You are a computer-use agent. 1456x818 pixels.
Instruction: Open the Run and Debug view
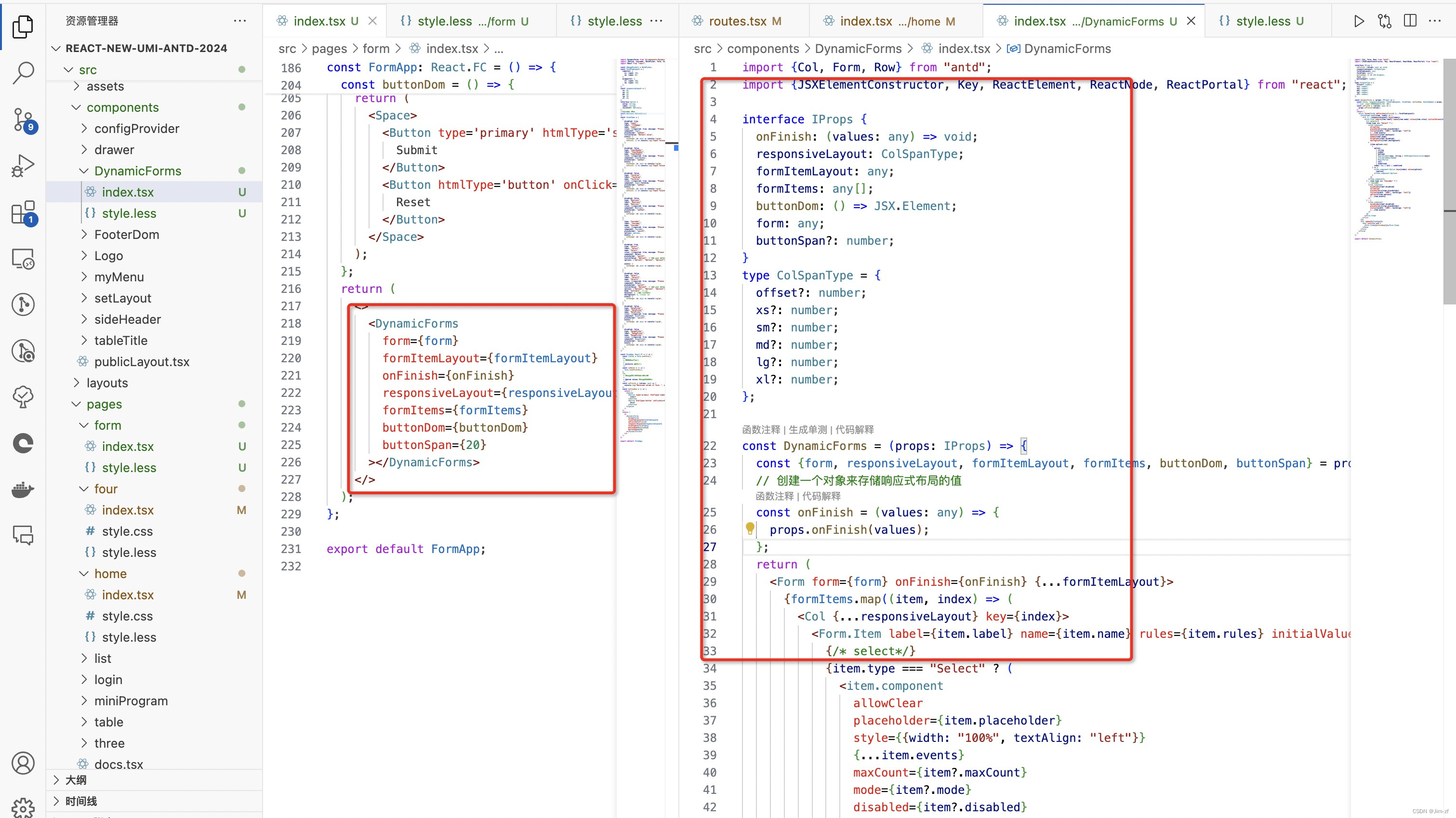coord(23,165)
